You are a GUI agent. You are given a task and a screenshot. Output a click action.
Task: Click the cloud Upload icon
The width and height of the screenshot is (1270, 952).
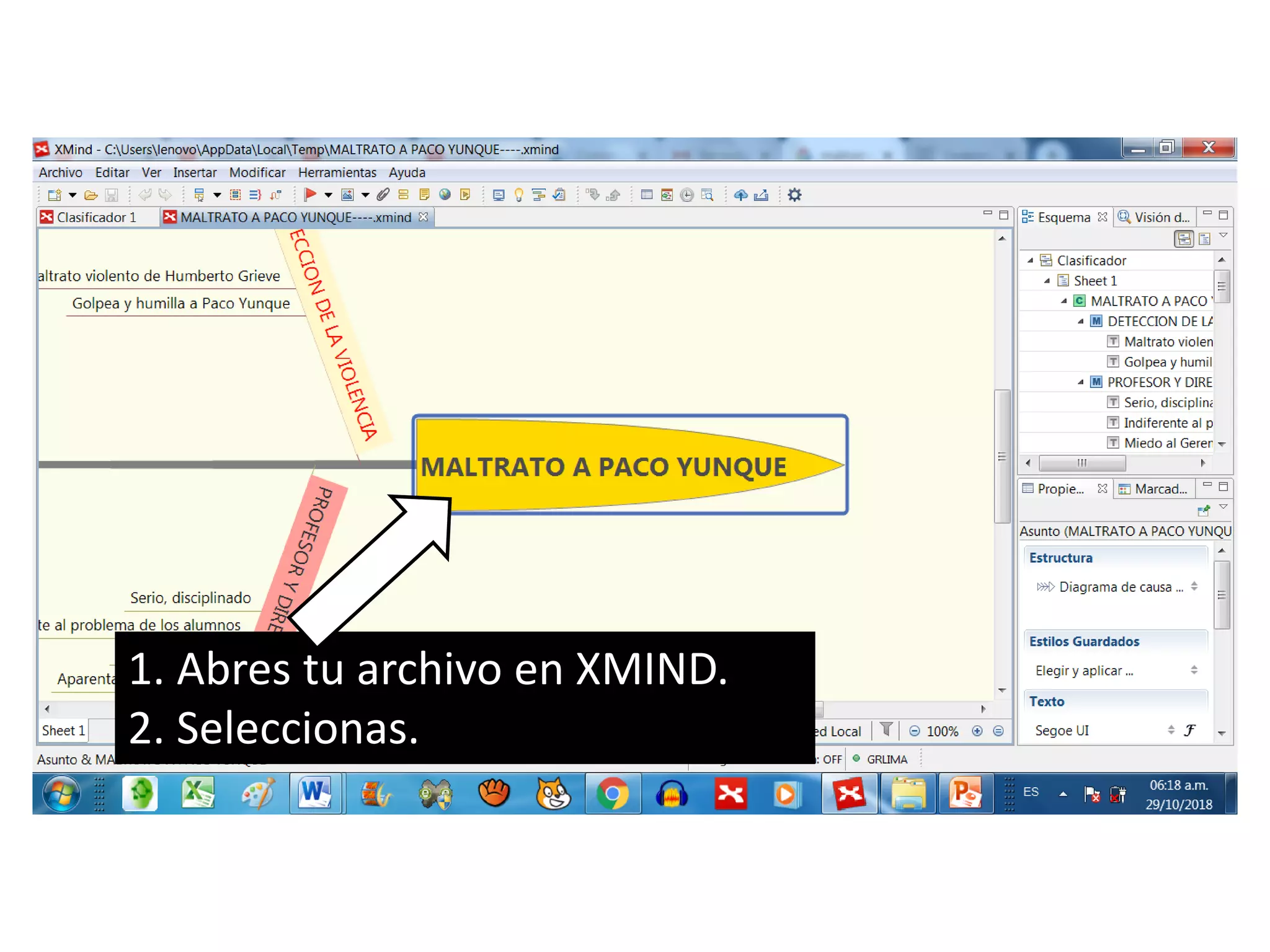point(740,195)
